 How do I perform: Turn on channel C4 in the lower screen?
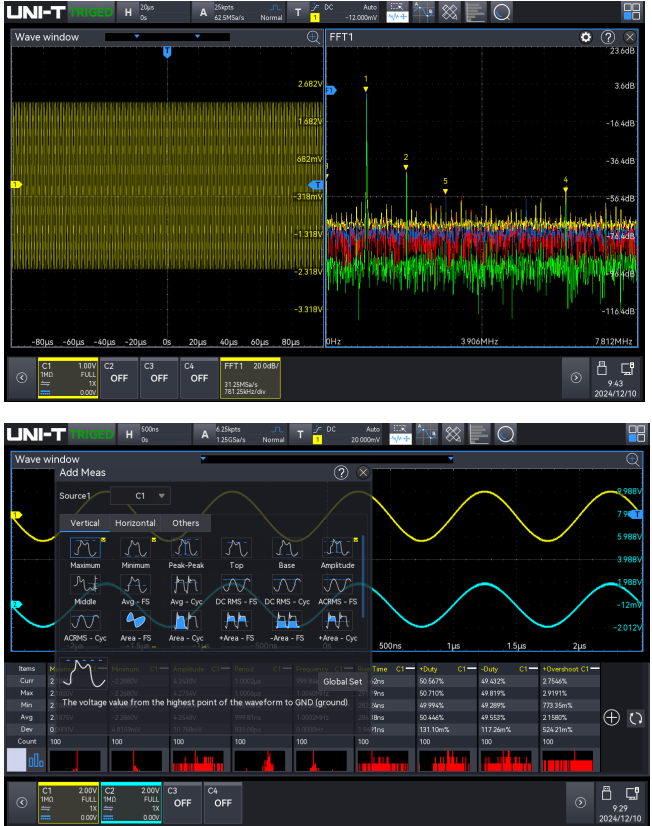pos(222,802)
